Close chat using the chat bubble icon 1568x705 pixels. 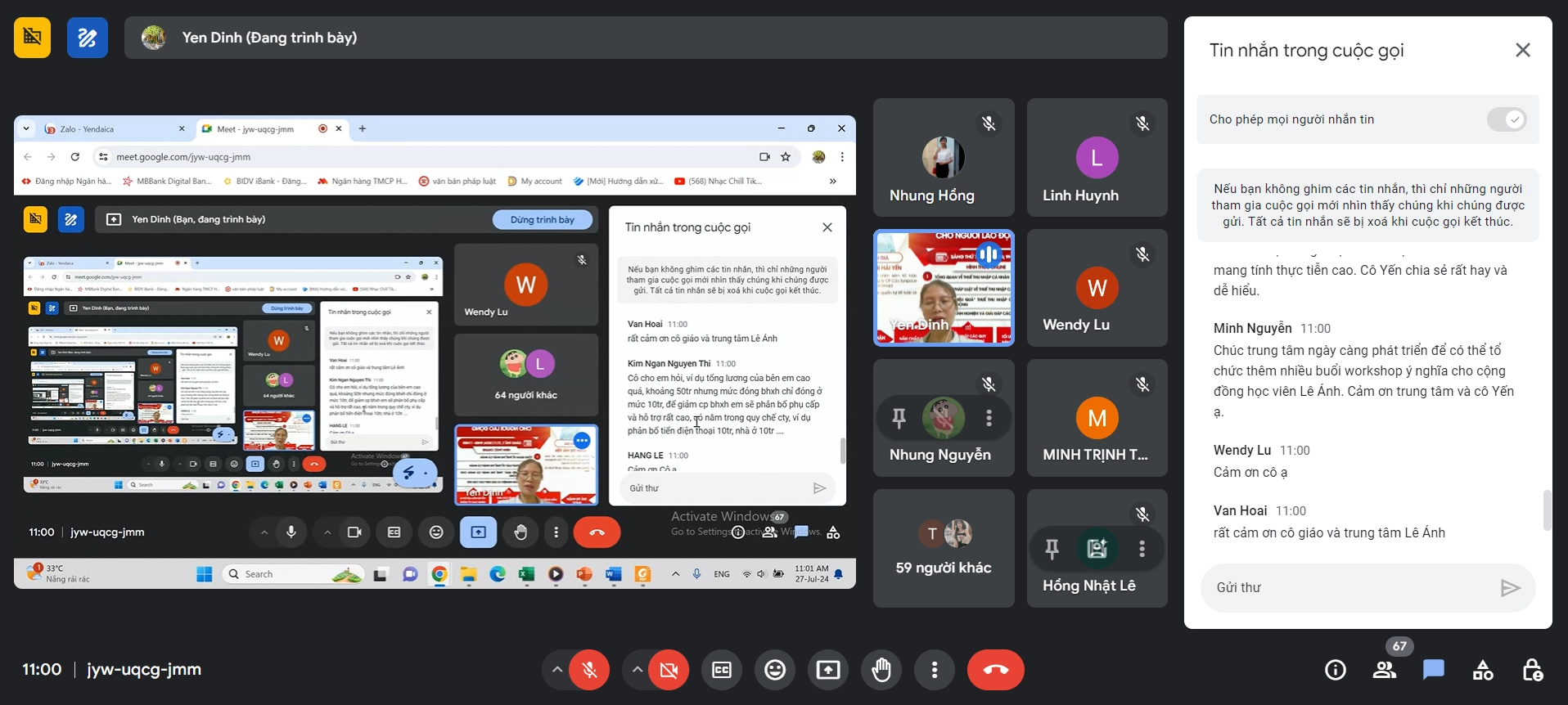tap(1434, 671)
